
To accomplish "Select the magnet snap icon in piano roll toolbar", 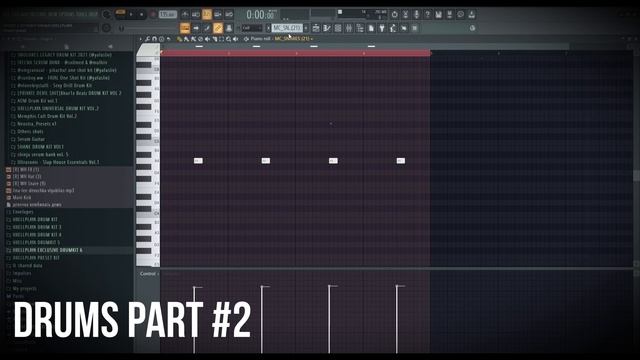I will 154,39.
